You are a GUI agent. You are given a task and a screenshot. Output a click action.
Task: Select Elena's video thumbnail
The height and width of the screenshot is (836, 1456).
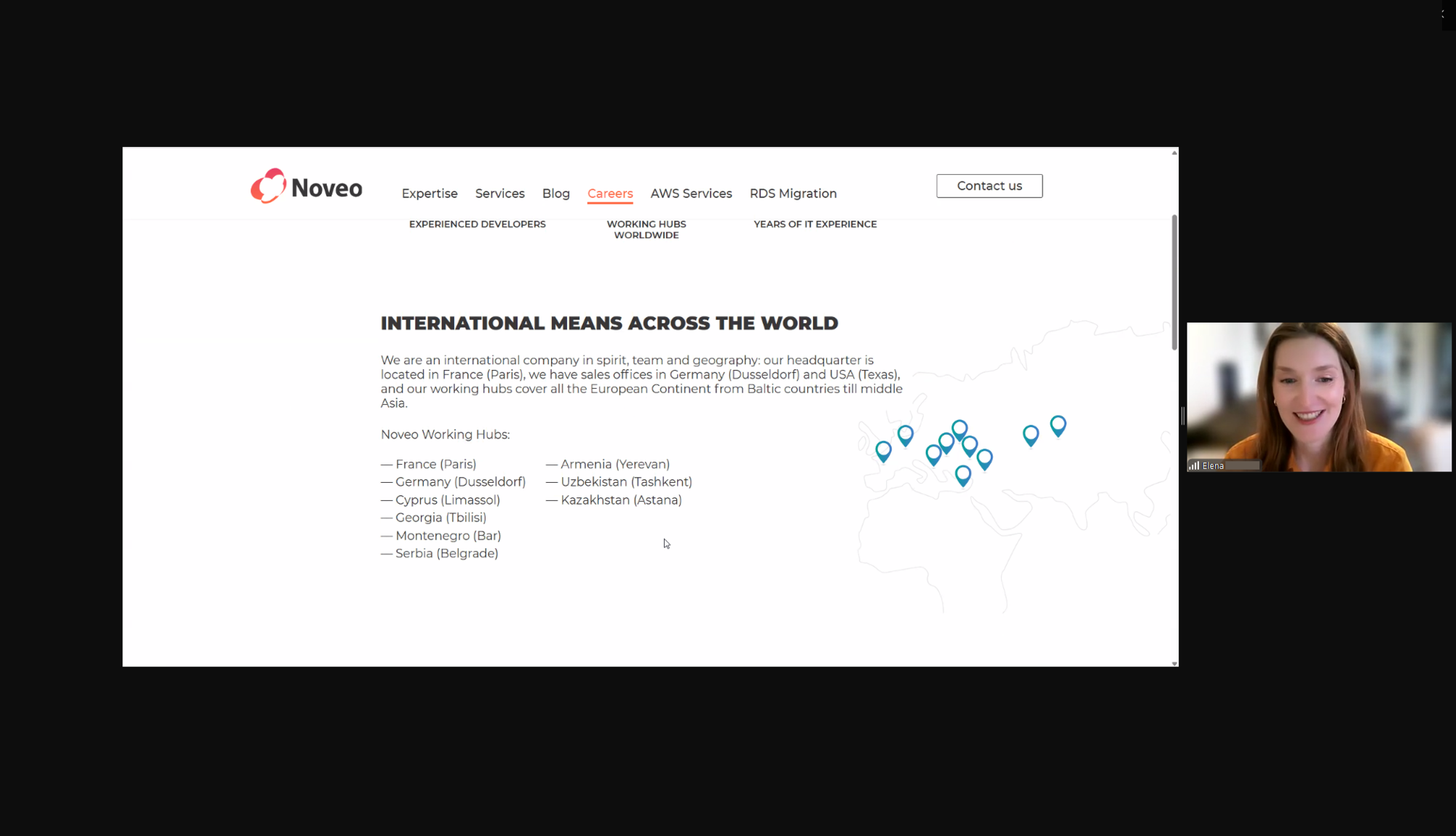point(1318,397)
